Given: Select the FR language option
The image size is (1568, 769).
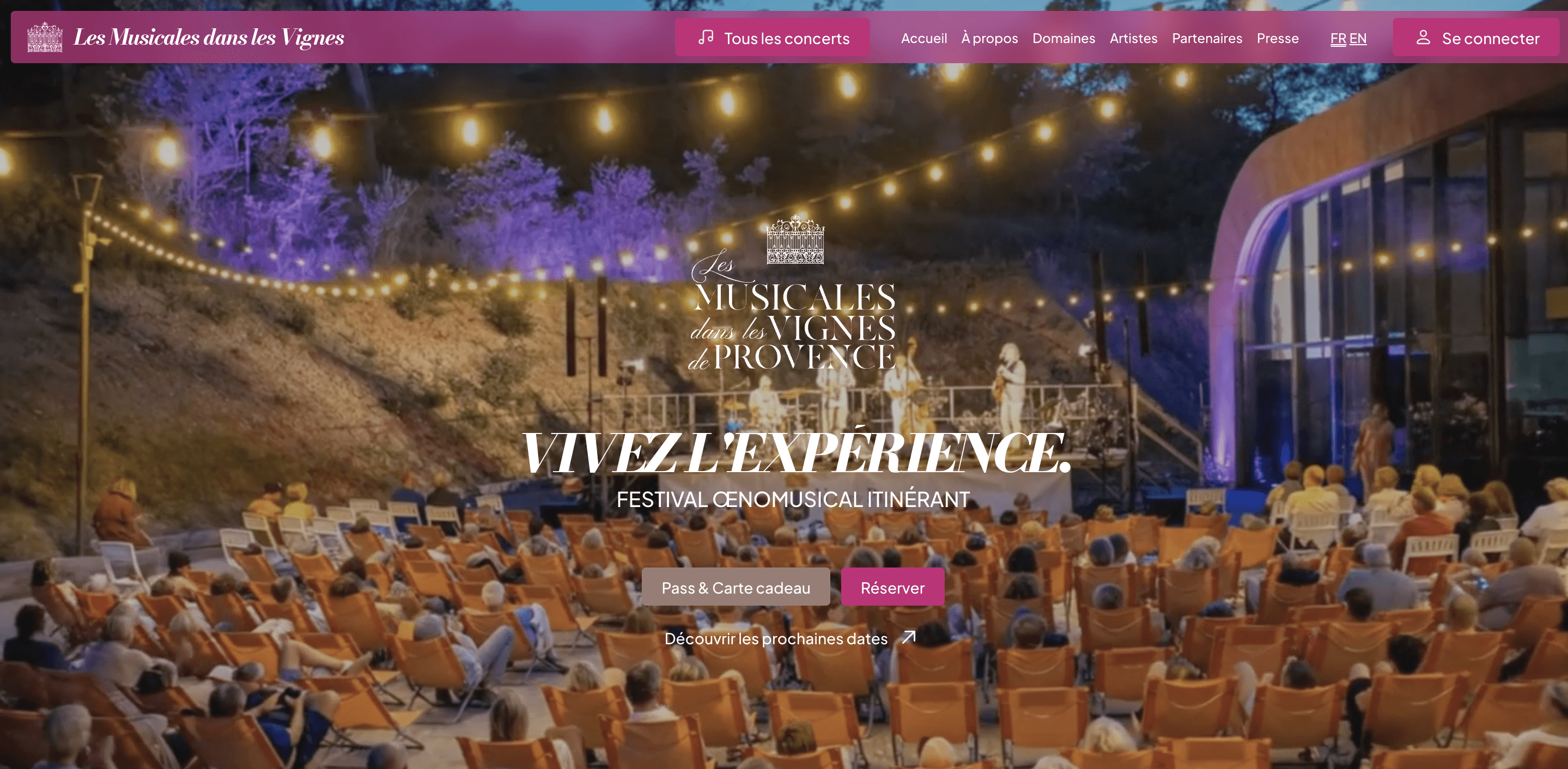Looking at the screenshot, I should tap(1338, 38).
